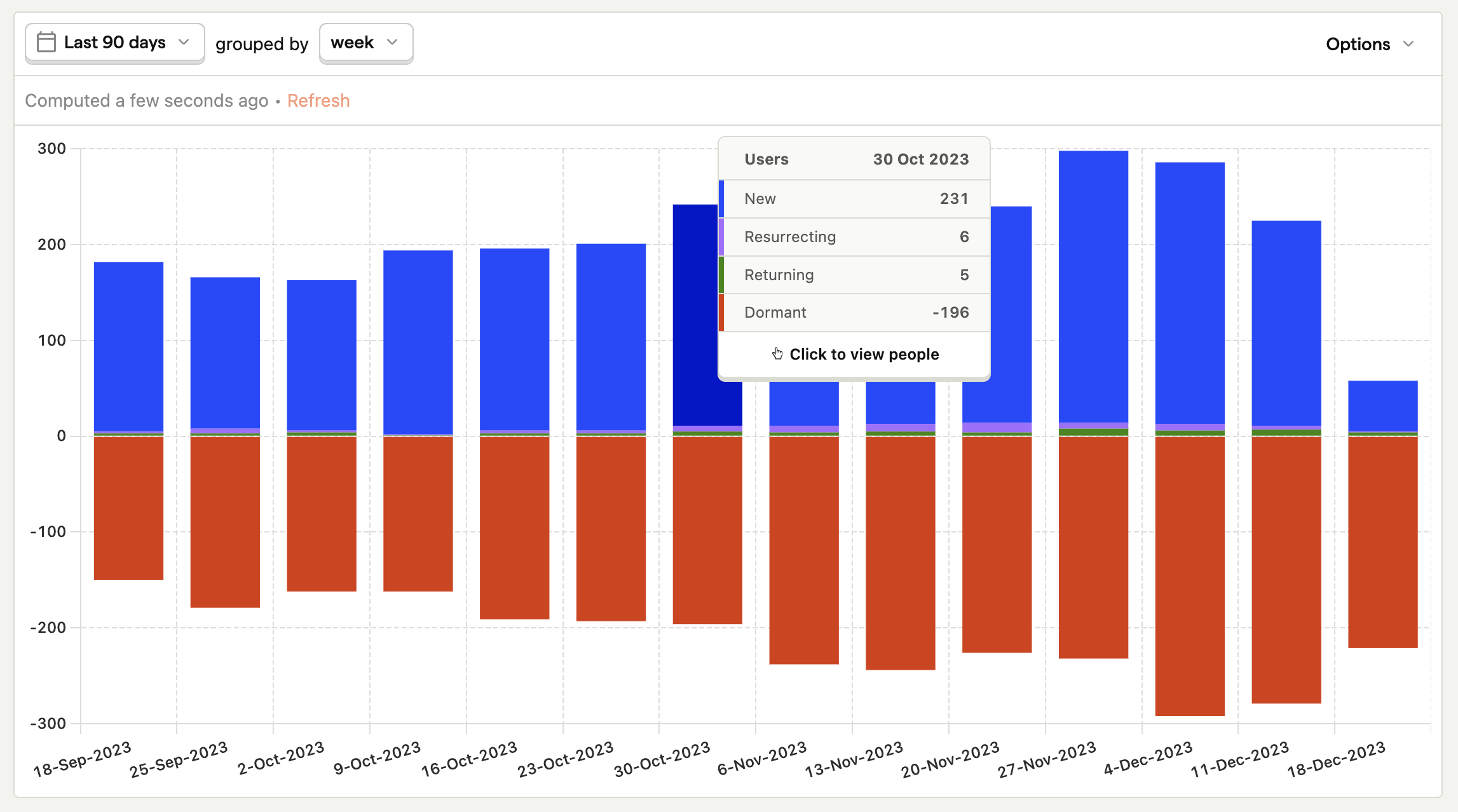Click the highlighted dark blue bar for 30-Oct-2023
This screenshot has height=812, width=1458.
pyautogui.click(x=695, y=315)
